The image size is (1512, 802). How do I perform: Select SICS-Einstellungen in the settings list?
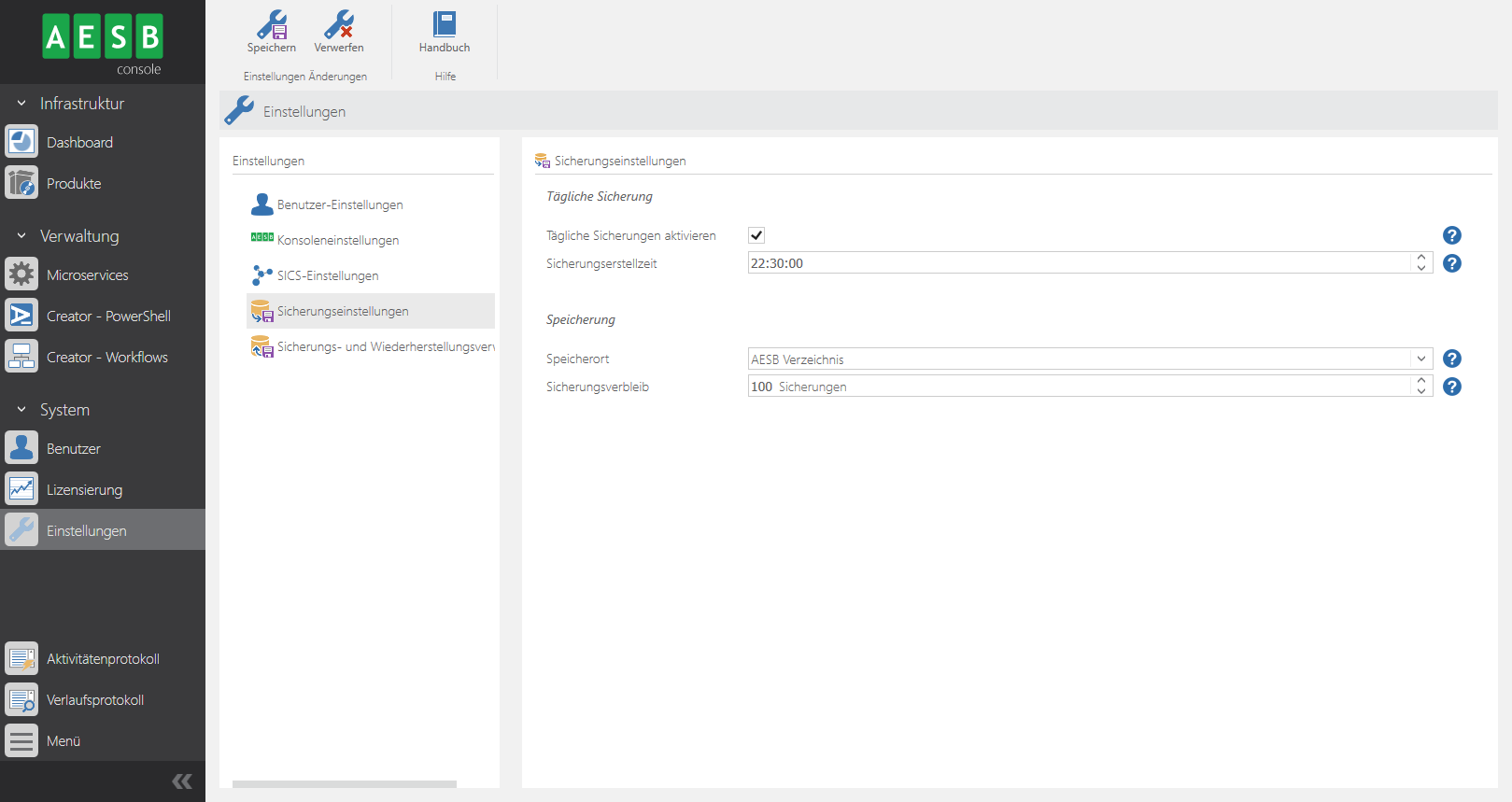coord(327,276)
